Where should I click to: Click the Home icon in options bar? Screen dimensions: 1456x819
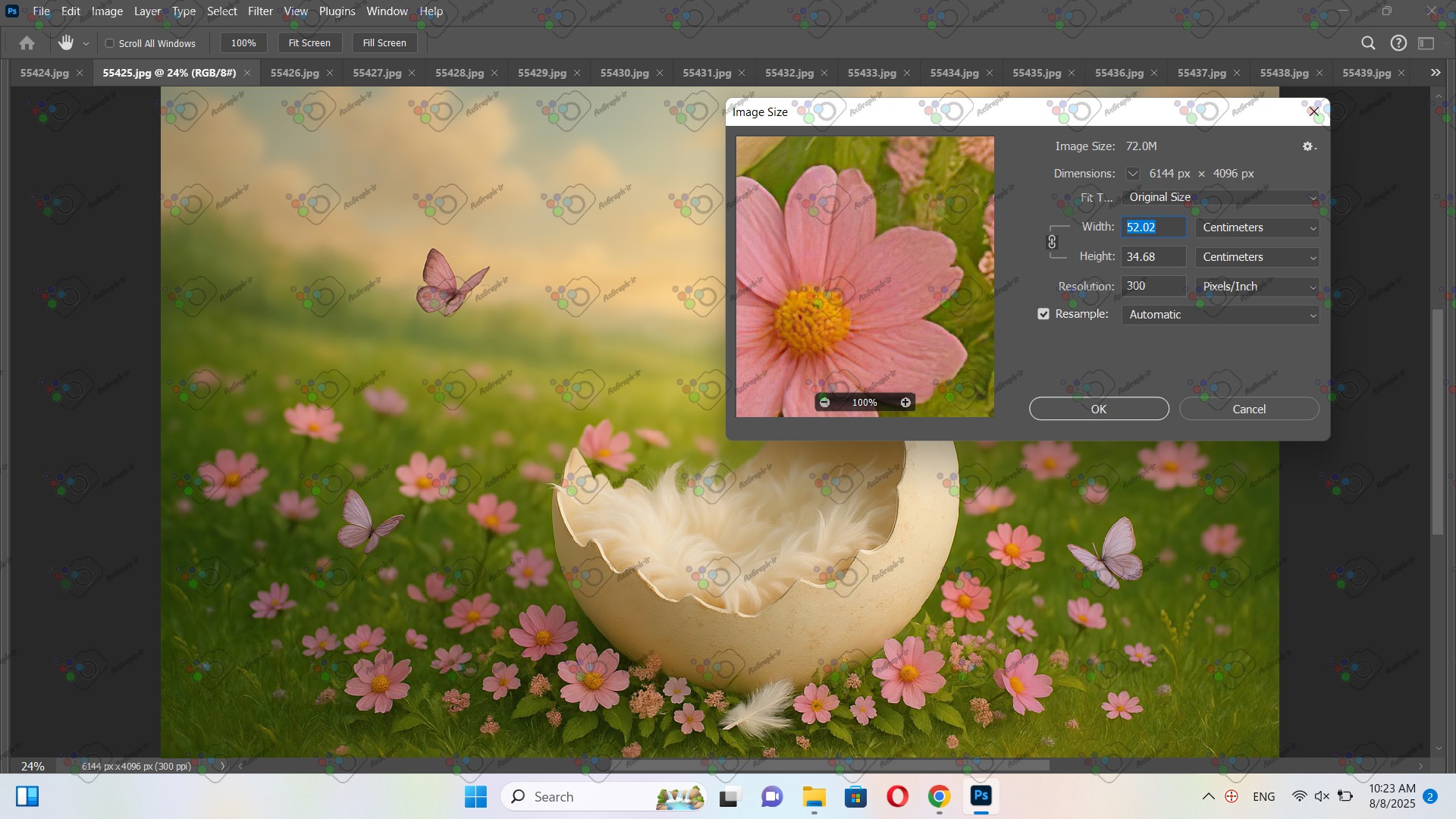(27, 43)
